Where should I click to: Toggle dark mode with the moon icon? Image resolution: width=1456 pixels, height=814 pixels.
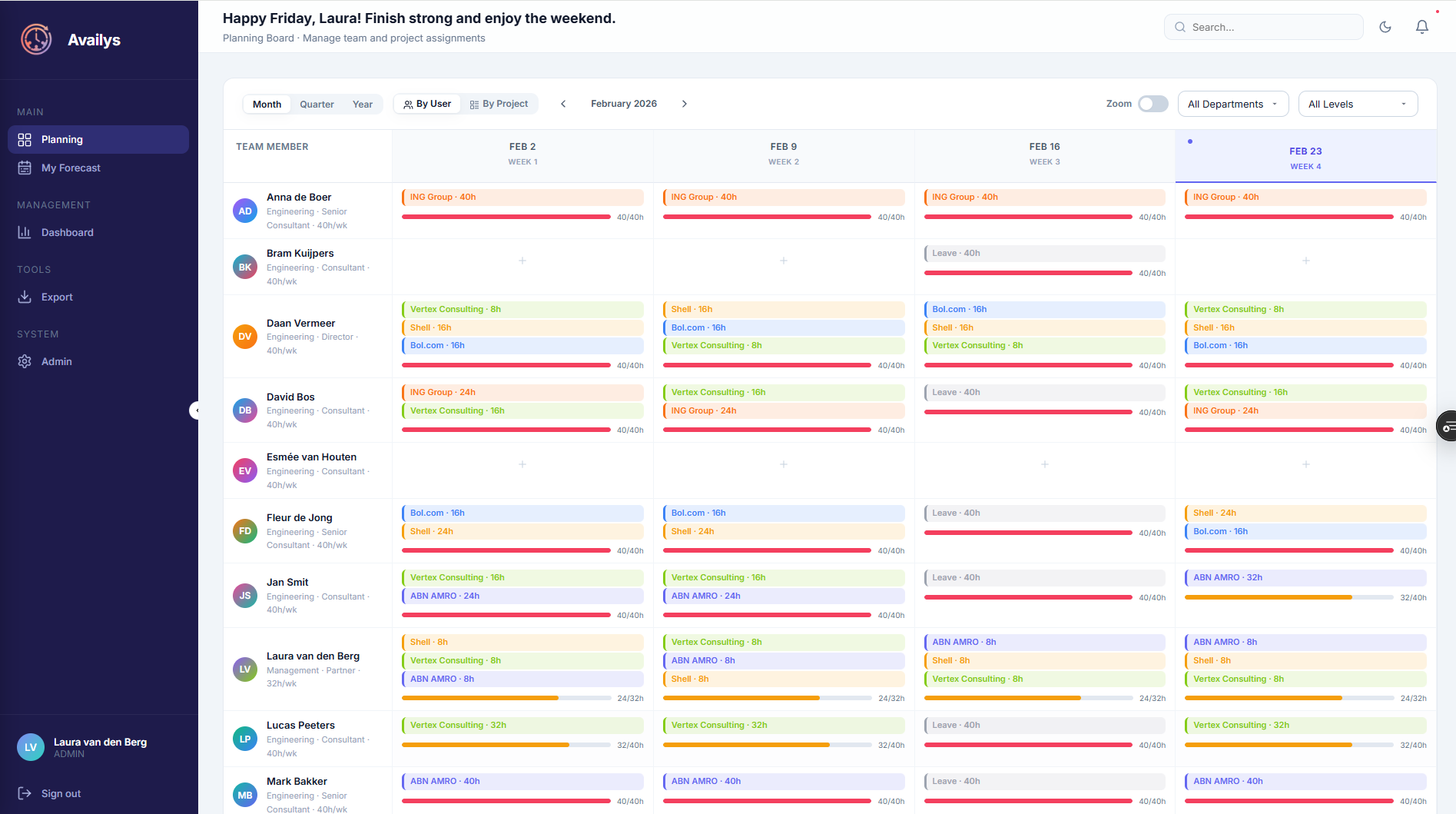1385,27
